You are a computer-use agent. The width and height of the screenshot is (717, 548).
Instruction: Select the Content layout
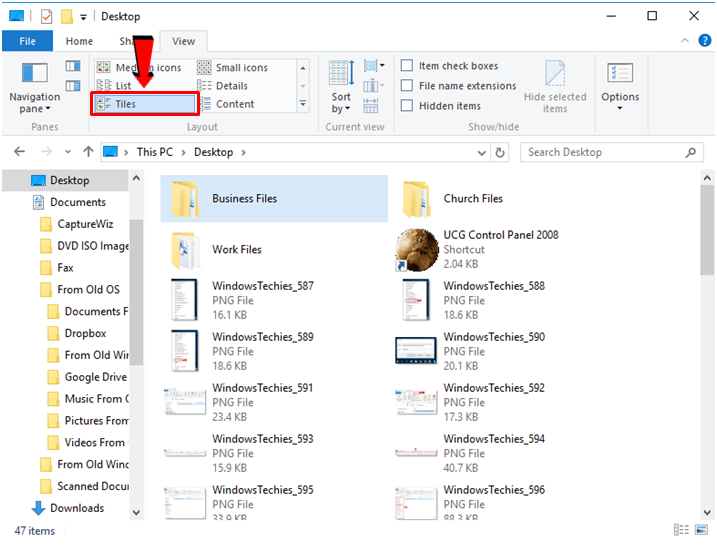coord(225,104)
